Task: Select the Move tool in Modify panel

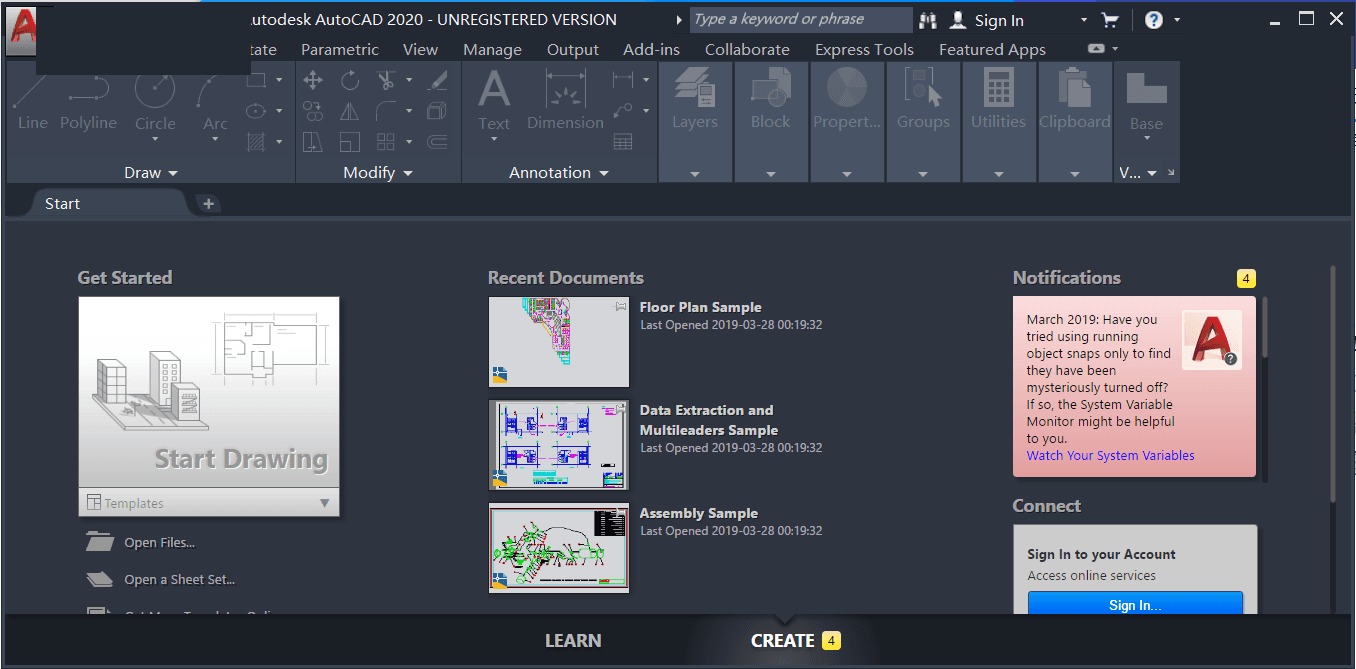Action: [x=313, y=81]
